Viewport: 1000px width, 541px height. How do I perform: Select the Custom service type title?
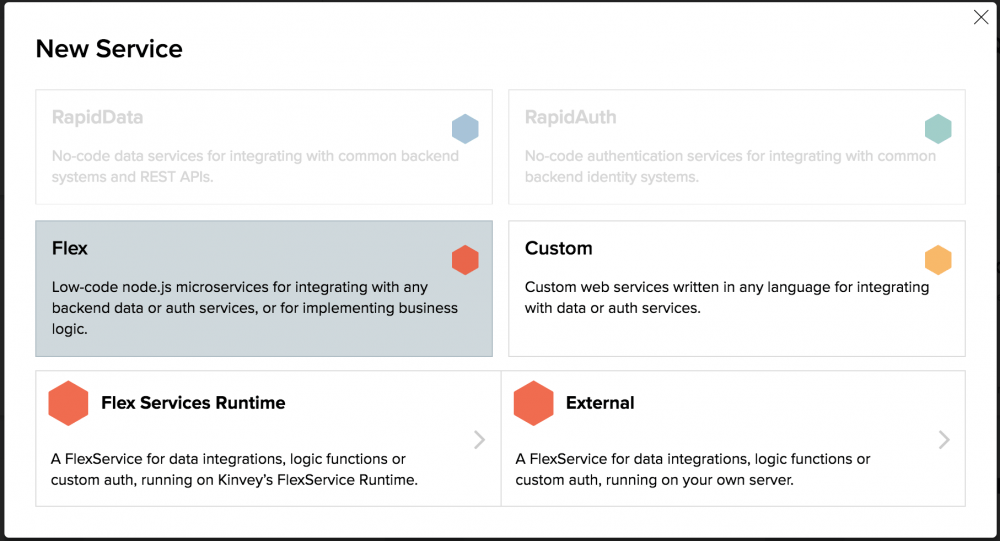(x=558, y=248)
